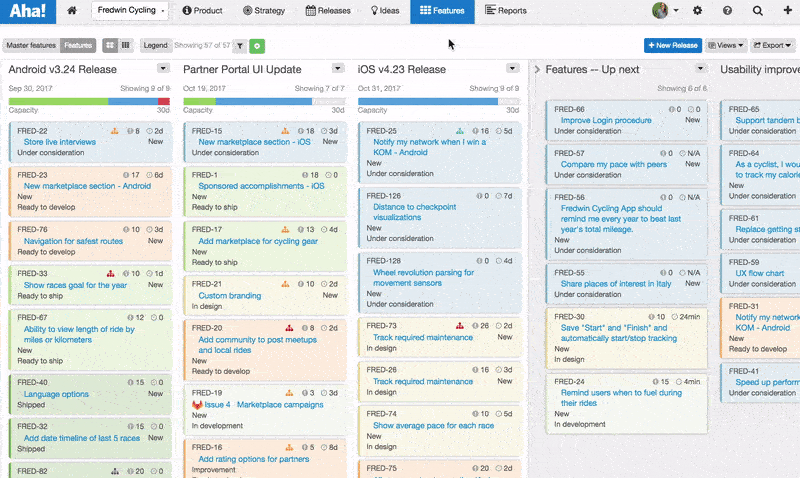
Task: Go to the home page icon
Action: 72,10
